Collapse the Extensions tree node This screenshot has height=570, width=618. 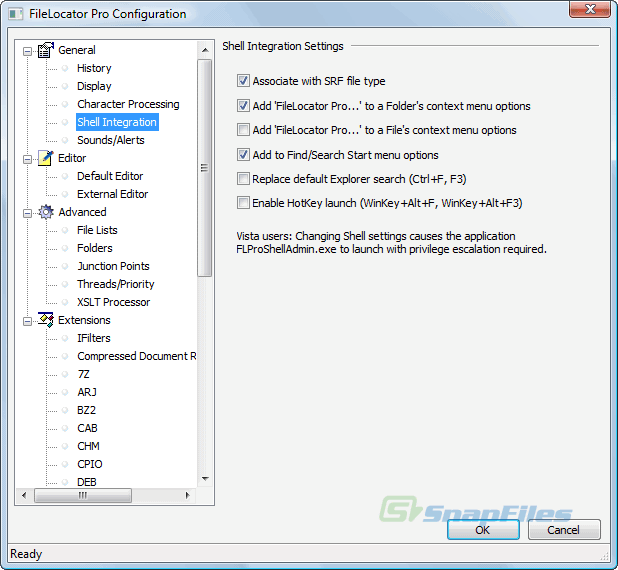coord(27,321)
